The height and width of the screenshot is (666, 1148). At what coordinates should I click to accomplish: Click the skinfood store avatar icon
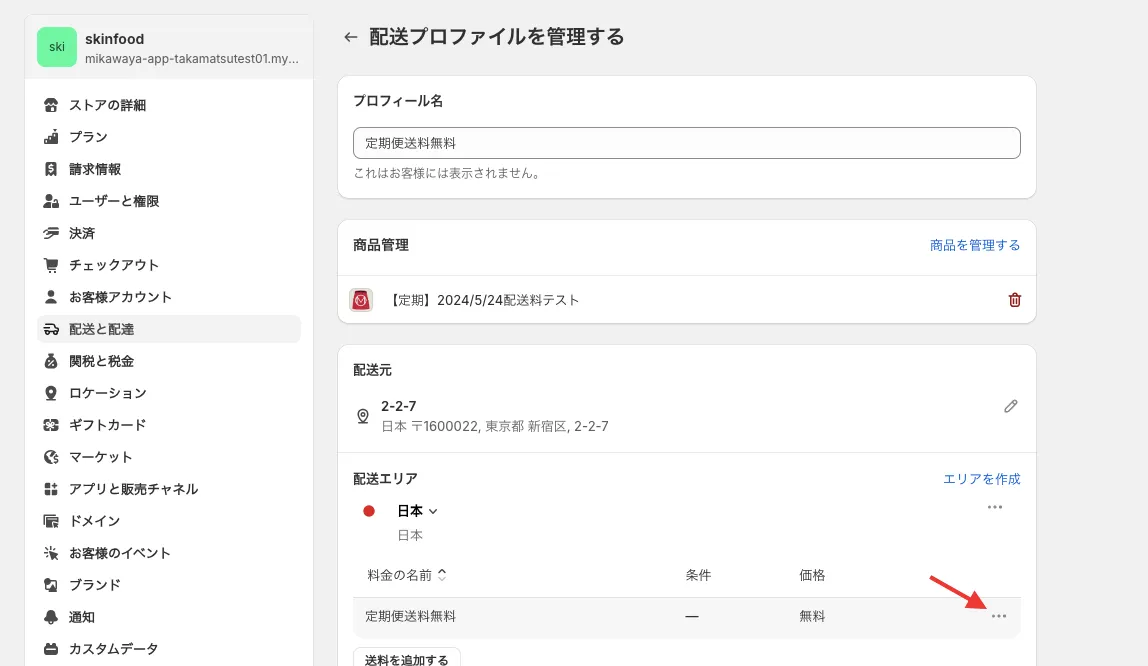pyautogui.click(x=57, y=47)
